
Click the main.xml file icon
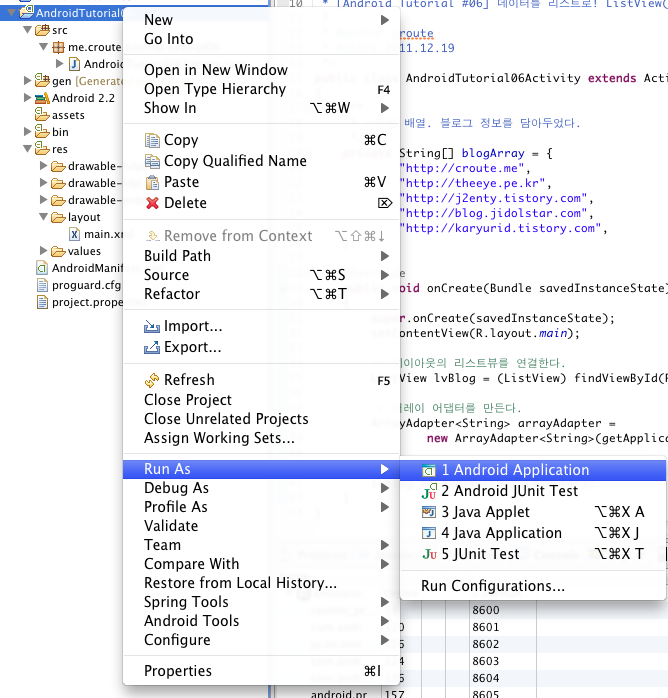point(74,234)
